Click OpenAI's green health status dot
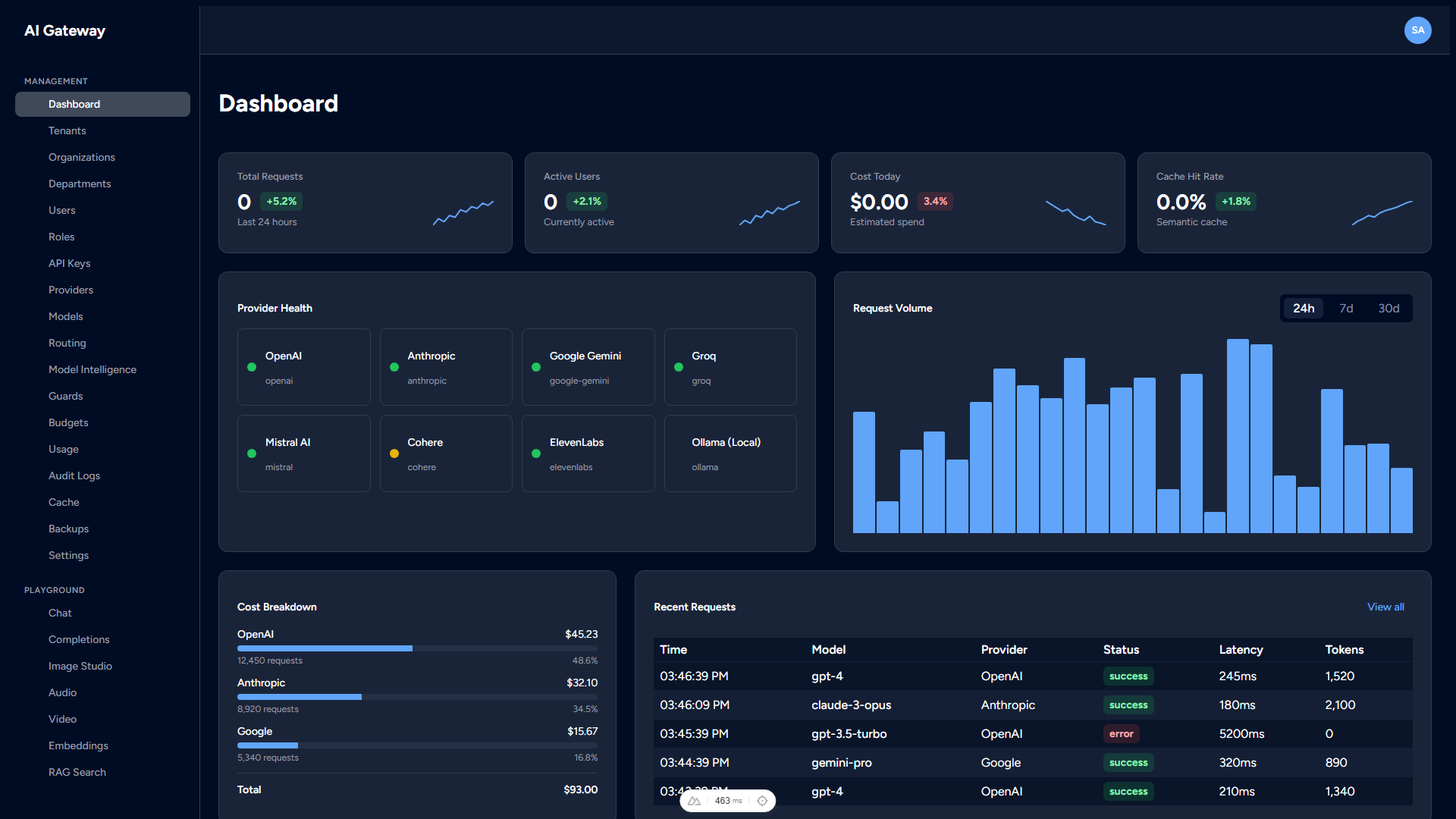Screen dimensions: 1456x819 pos(252,367)
